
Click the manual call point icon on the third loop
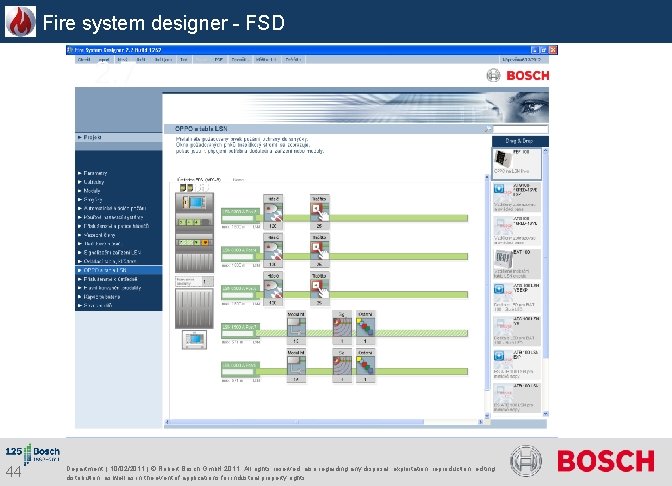click(x=320, y=289)
